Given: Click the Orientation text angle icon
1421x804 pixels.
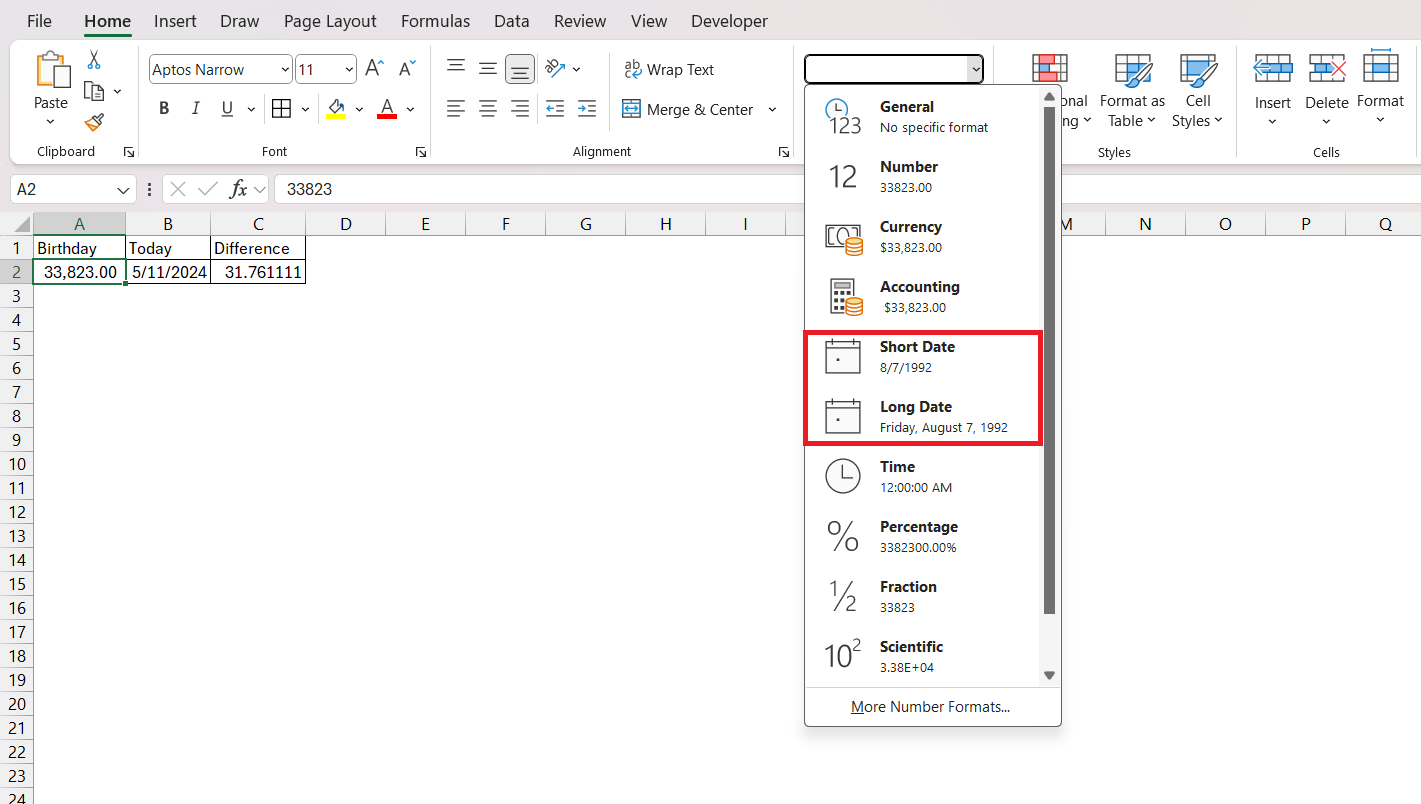Looking at the screenshot, I should click(556, 69).
